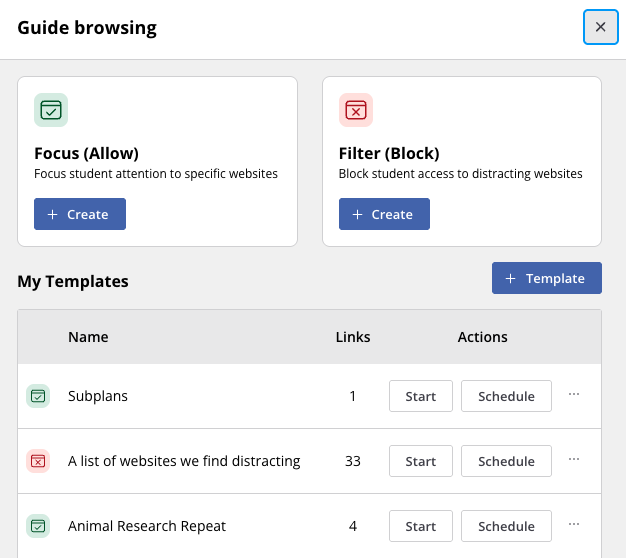The image size is (626, 558).
Task: Close the Guide browsing dialog
Action: 600,27
